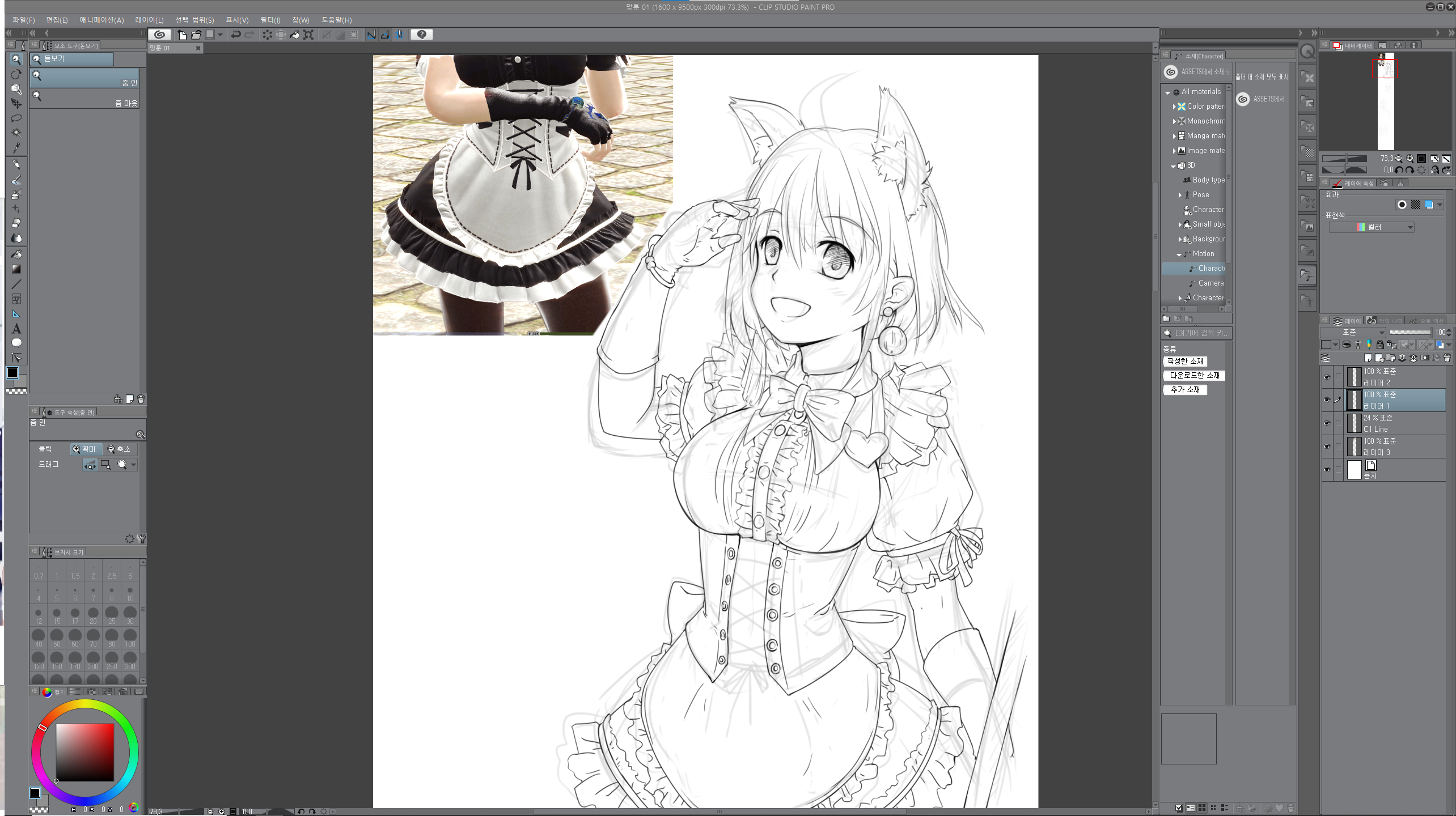Select the Pen tool

click(16, 164)
